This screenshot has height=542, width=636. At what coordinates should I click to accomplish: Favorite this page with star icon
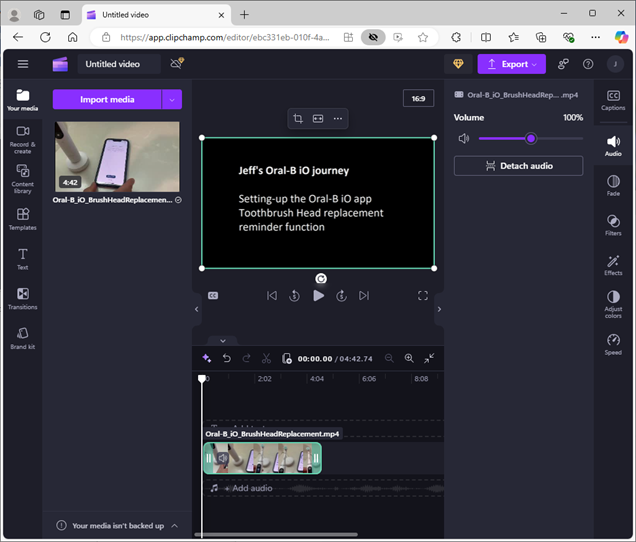(x=423, y=37)
